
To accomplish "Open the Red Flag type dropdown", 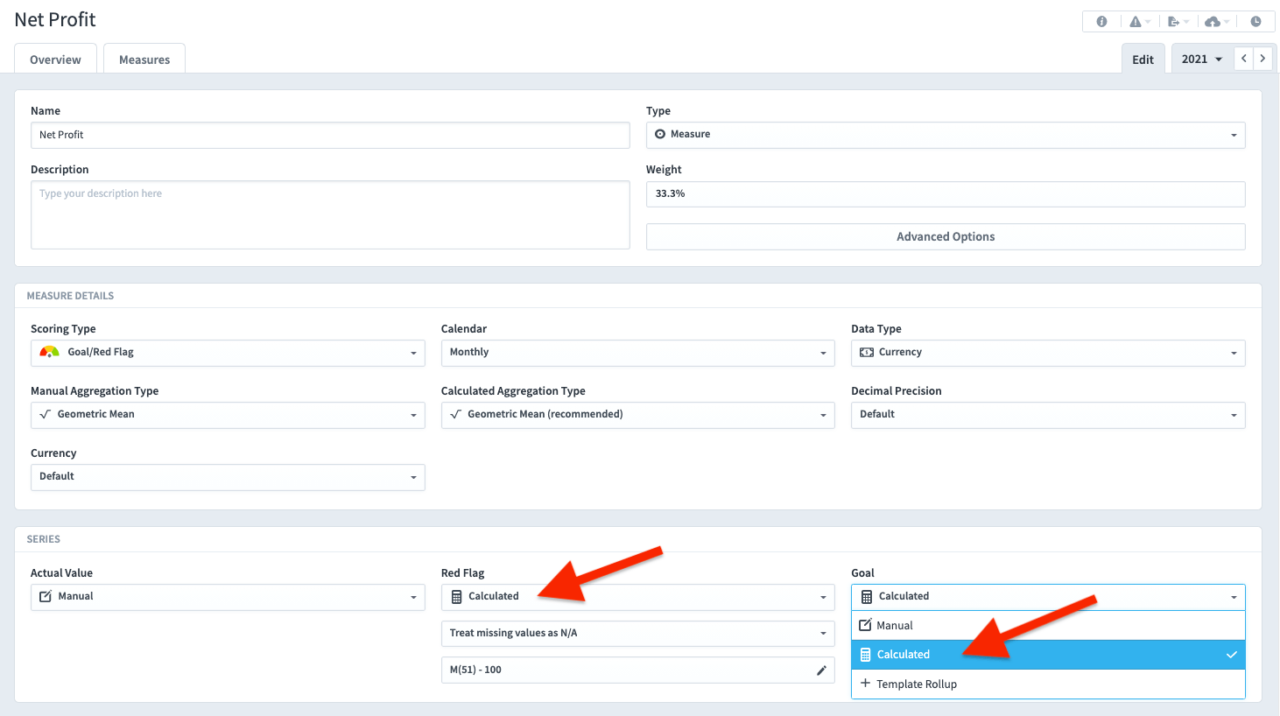I will (x=638, y=596).
